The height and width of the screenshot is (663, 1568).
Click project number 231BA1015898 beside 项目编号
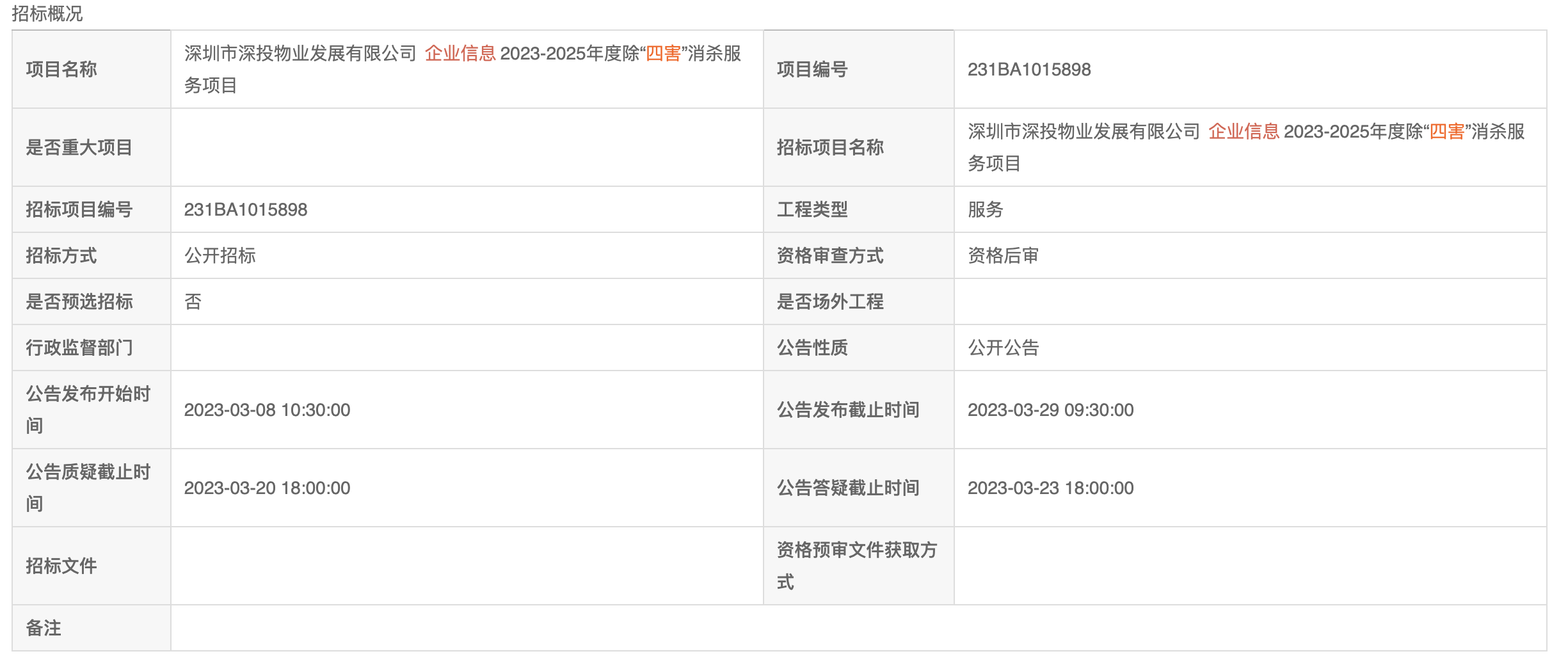1029,69
